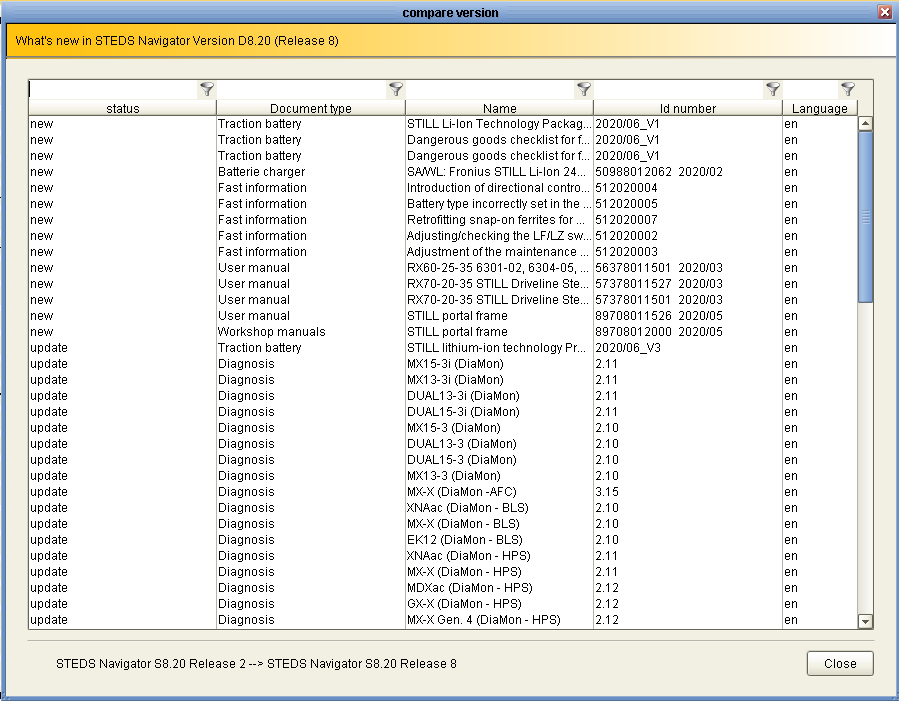The width and height of the screenshot is (899, 701).
Task: Click Id number 512020007
Action: [626, 220]
